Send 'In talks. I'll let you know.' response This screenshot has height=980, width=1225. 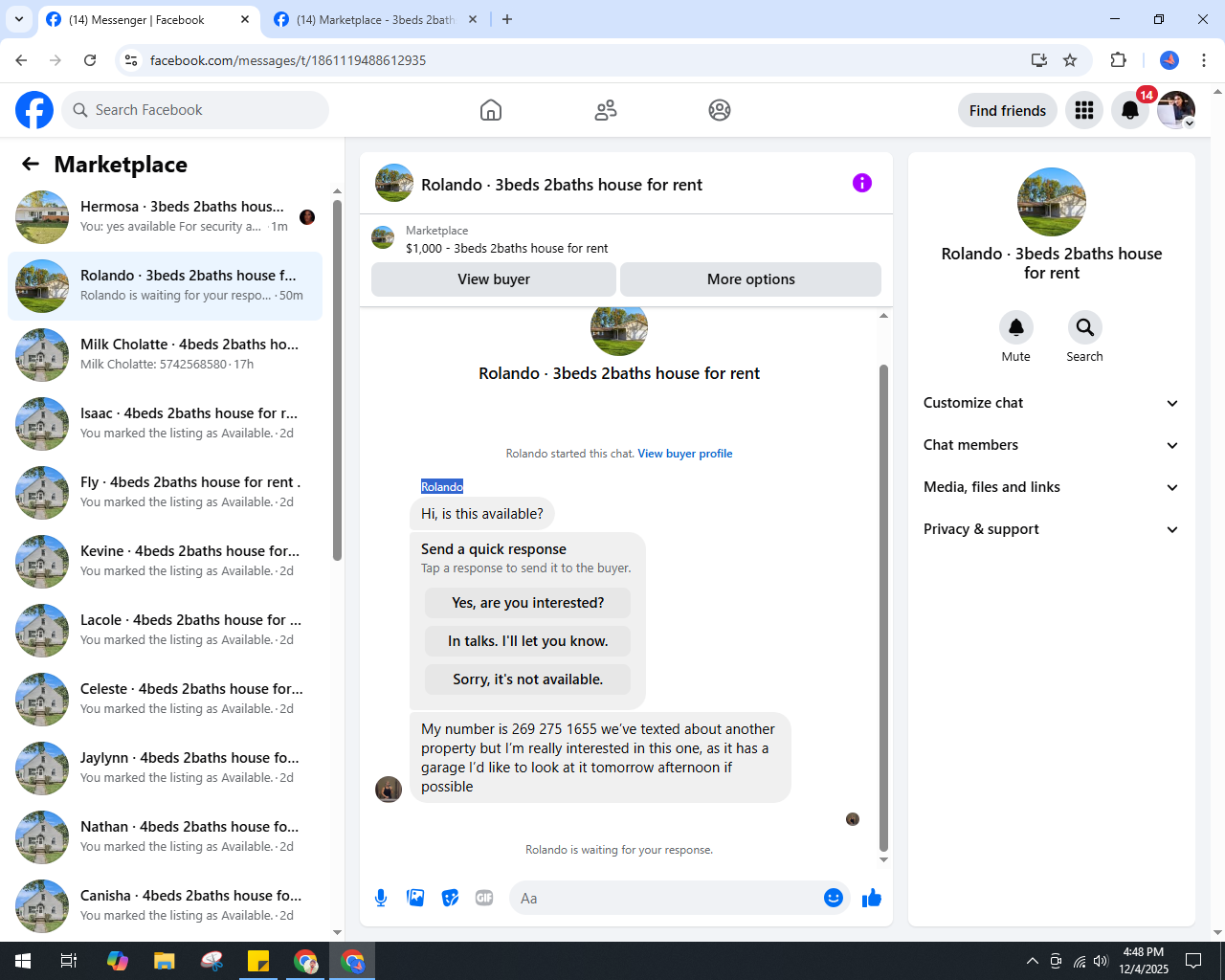point(528,641)
